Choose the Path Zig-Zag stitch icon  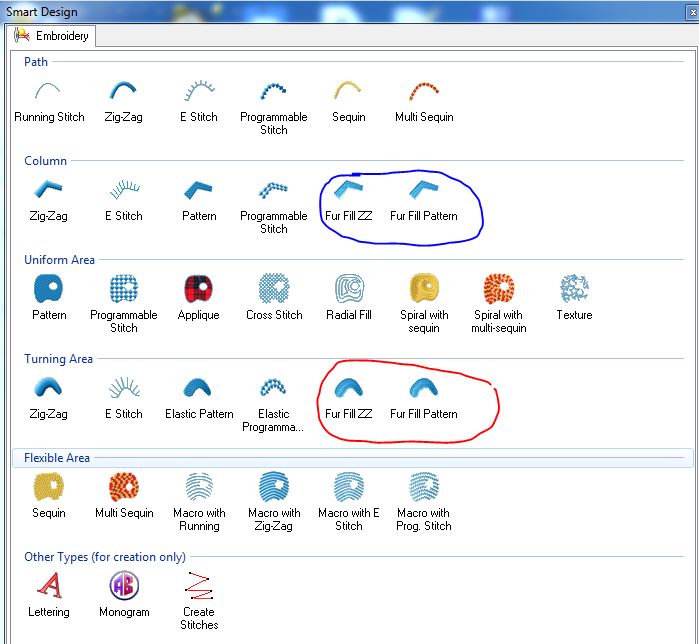pos(123,90)
